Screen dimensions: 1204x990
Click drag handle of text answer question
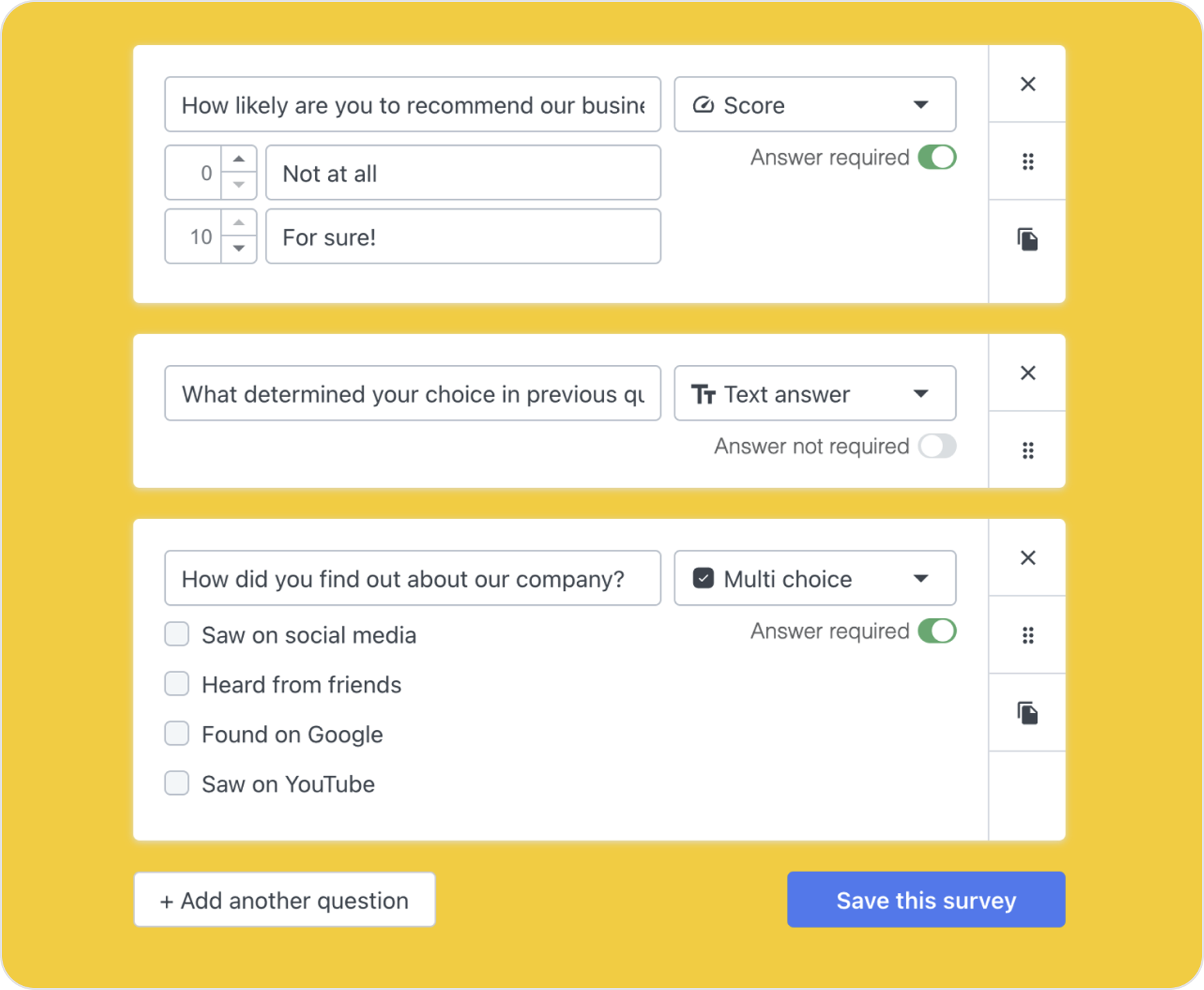pos(1027,450)
